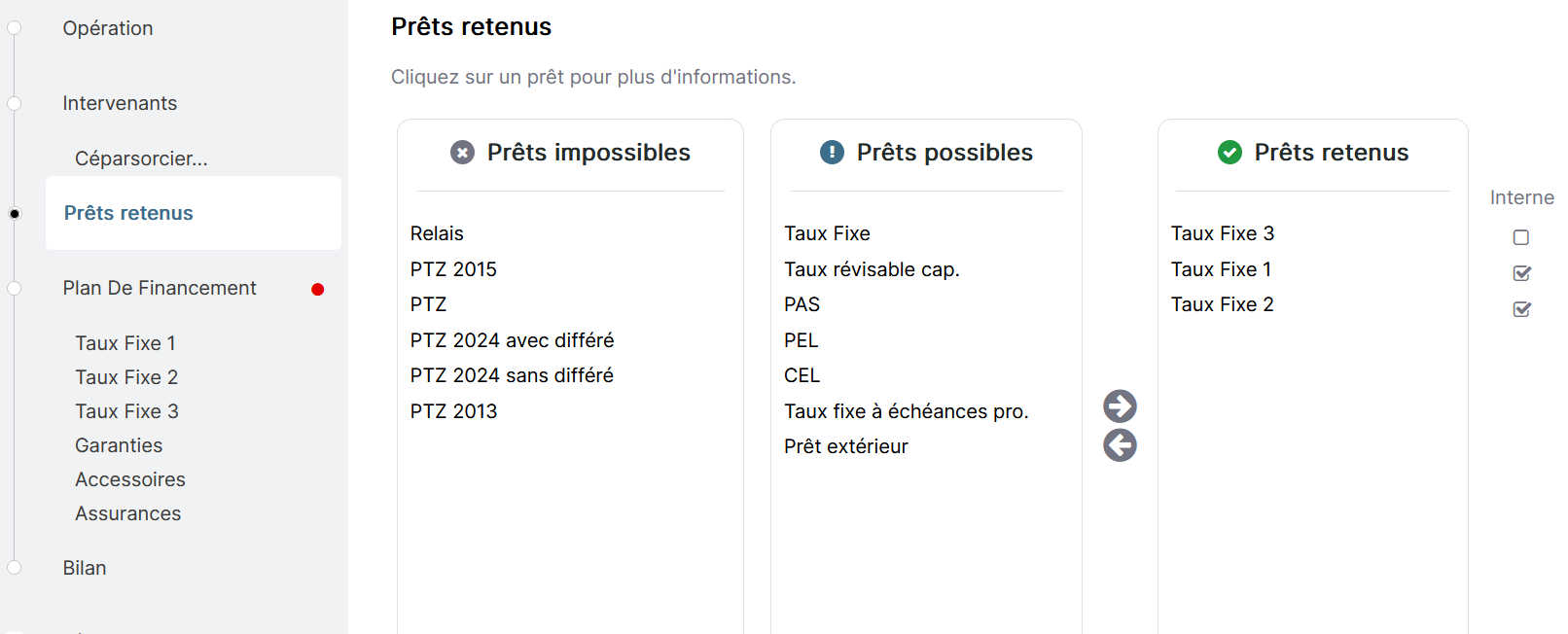Uncheck Interne checkbox for Taux Fixe 2
1568x634 pixels.
[1521, 309]
